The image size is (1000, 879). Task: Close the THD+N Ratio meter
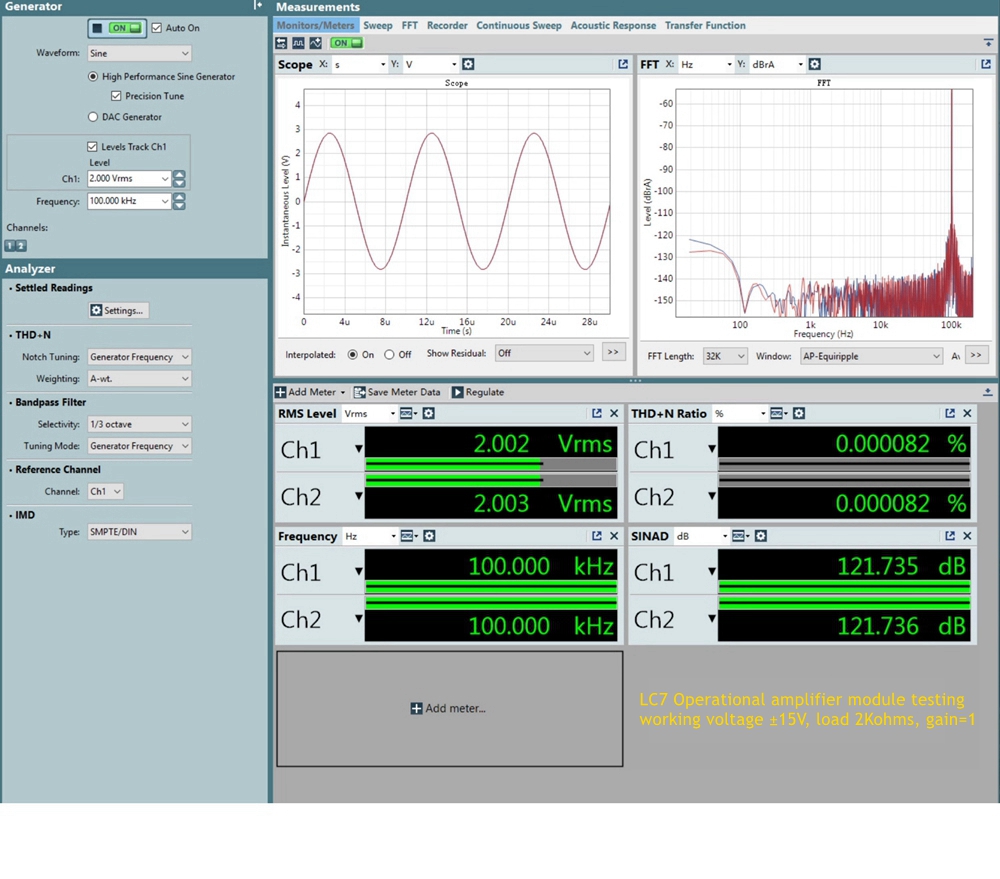click(x=967, y=414)
